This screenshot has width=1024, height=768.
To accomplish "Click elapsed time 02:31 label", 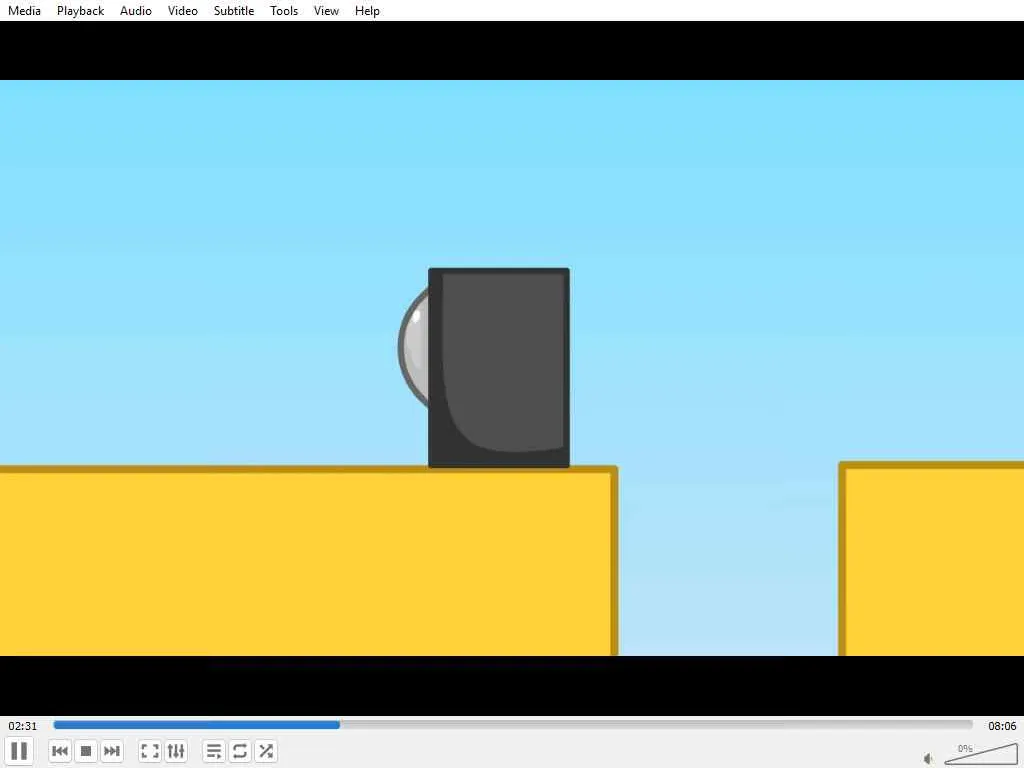I will coord(23,726).
